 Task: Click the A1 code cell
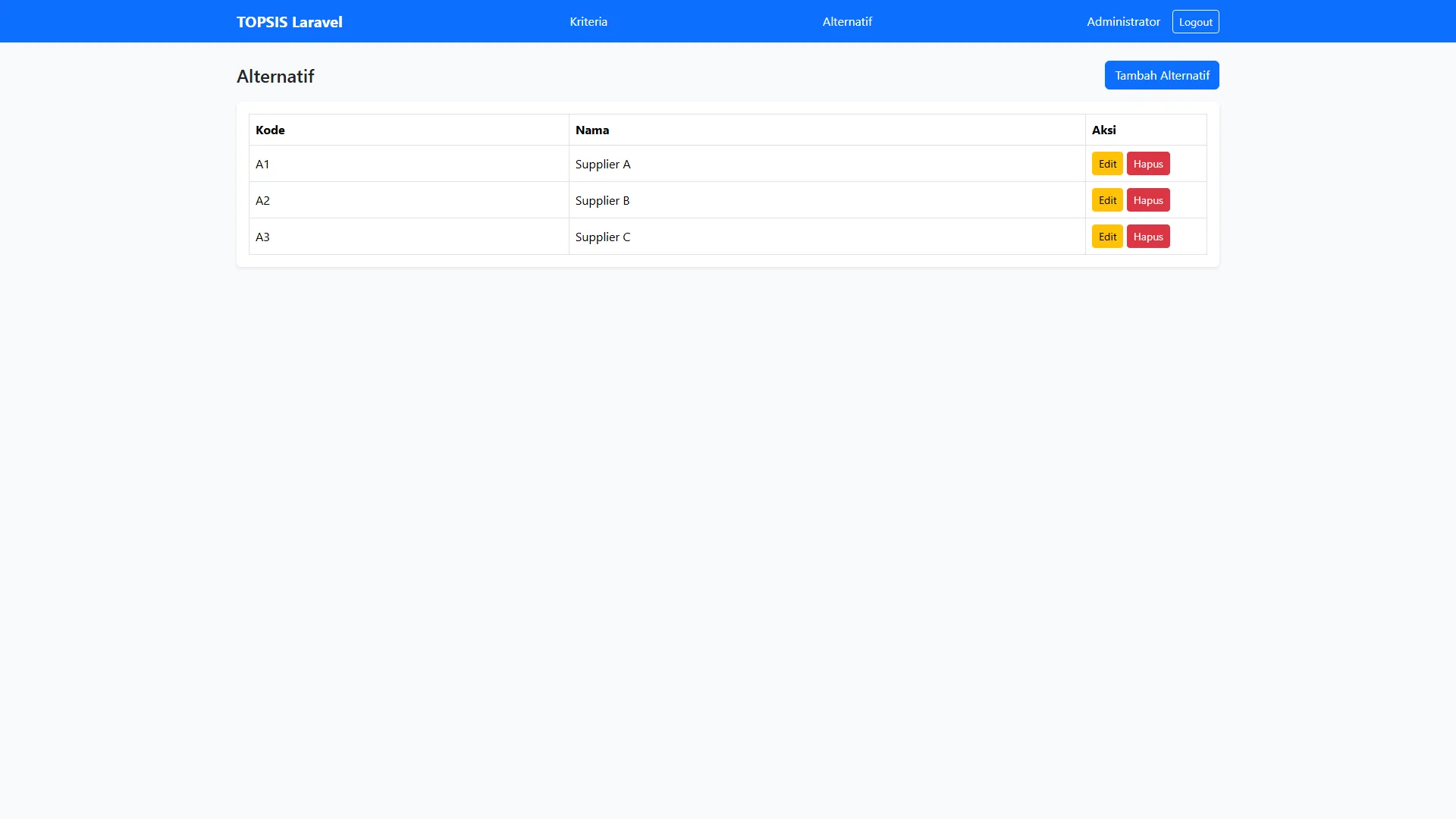tap(409, 164)
